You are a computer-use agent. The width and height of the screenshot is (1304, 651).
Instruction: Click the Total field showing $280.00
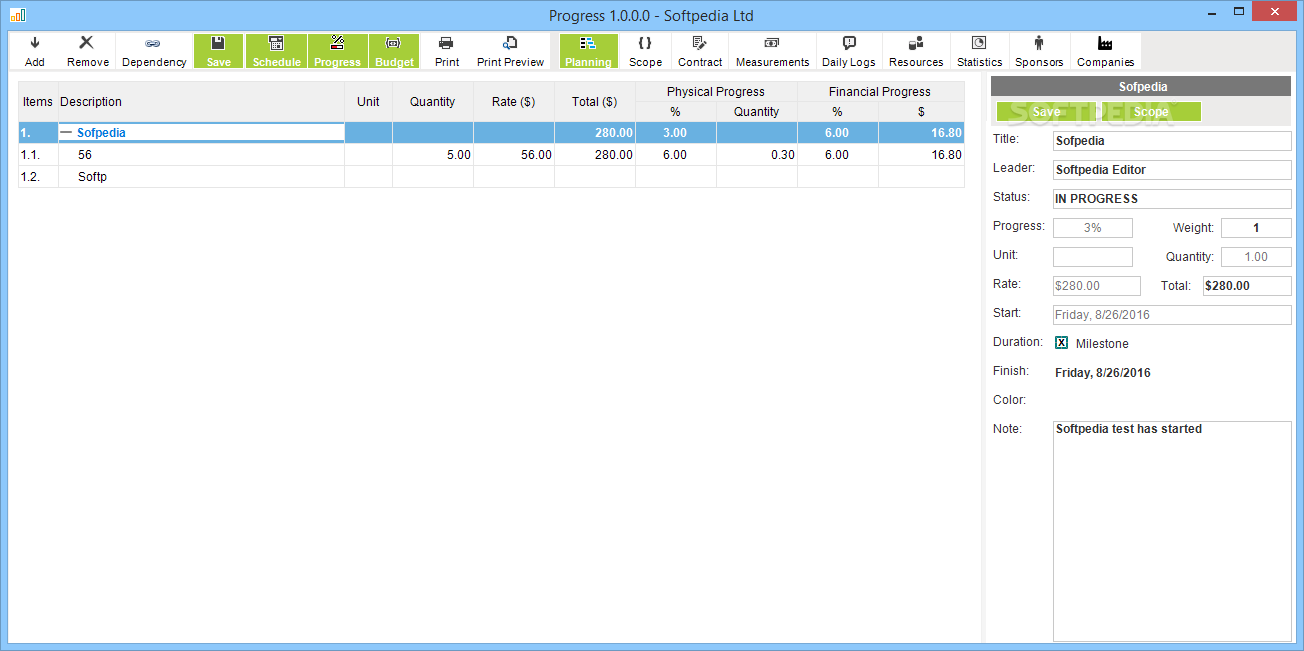pos(1247,286)
